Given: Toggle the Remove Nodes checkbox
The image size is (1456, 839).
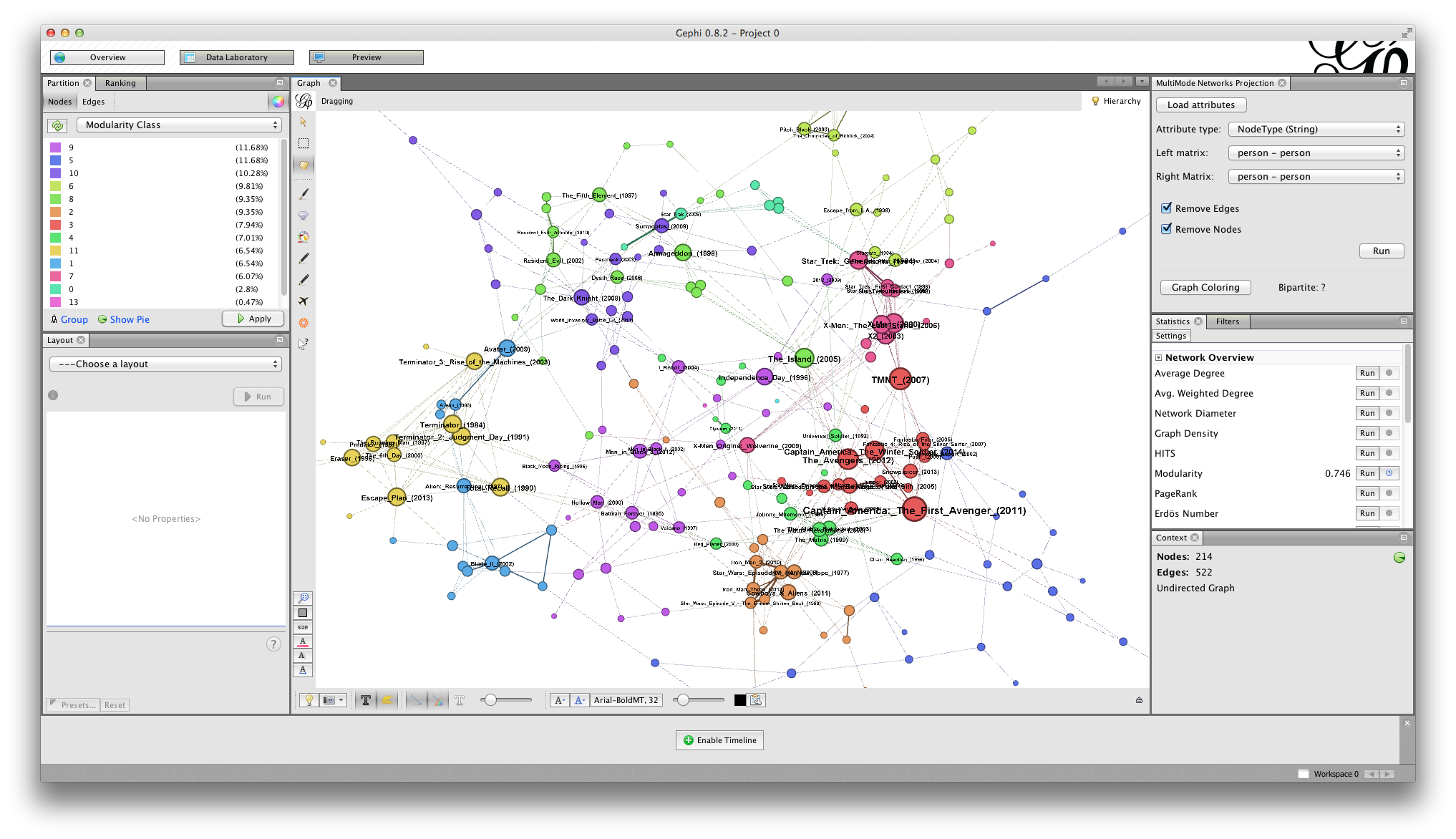Looking at the screenshot, I should (1167, 229).
